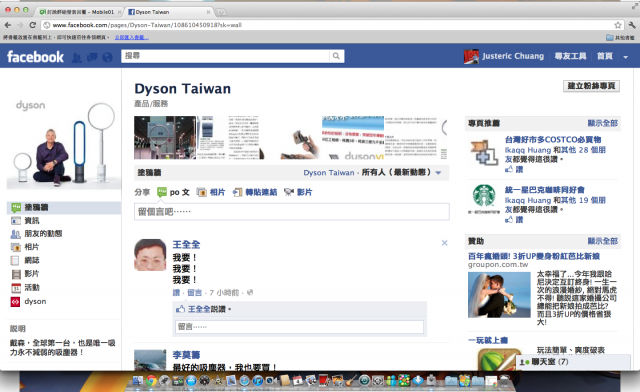This screenshot has width=640, height=392.
Task: Open the 聊天室 (7) chat bar
Action: pos(573,362)
